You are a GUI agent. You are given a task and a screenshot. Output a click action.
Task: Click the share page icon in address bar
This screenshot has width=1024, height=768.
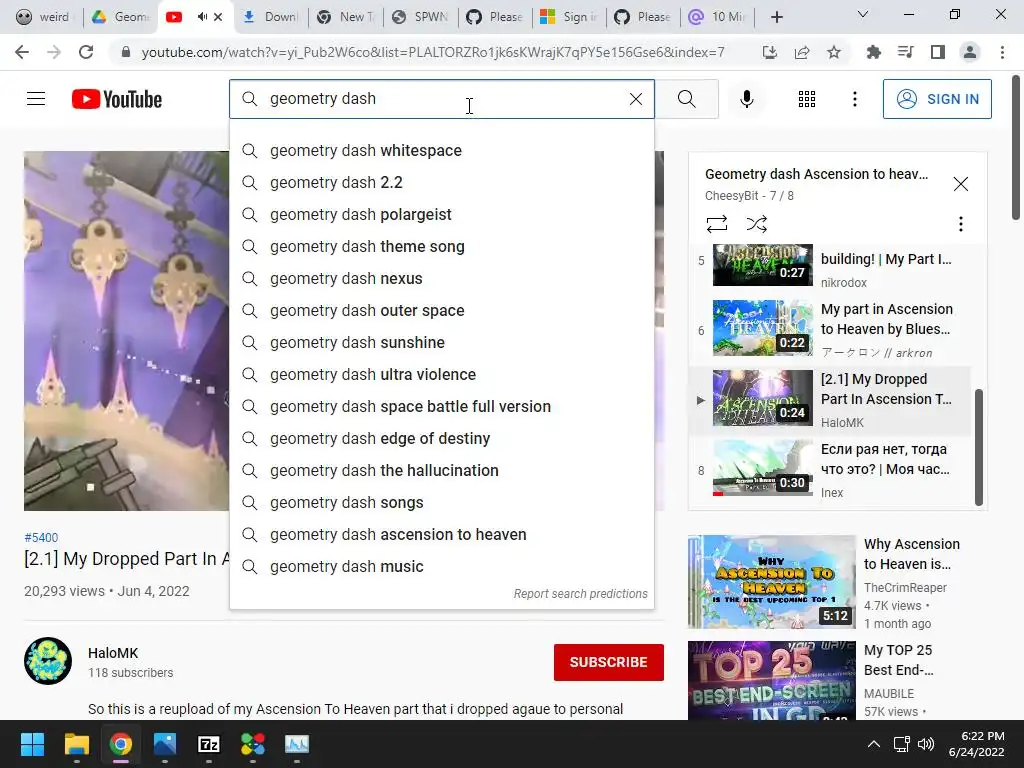802,52
